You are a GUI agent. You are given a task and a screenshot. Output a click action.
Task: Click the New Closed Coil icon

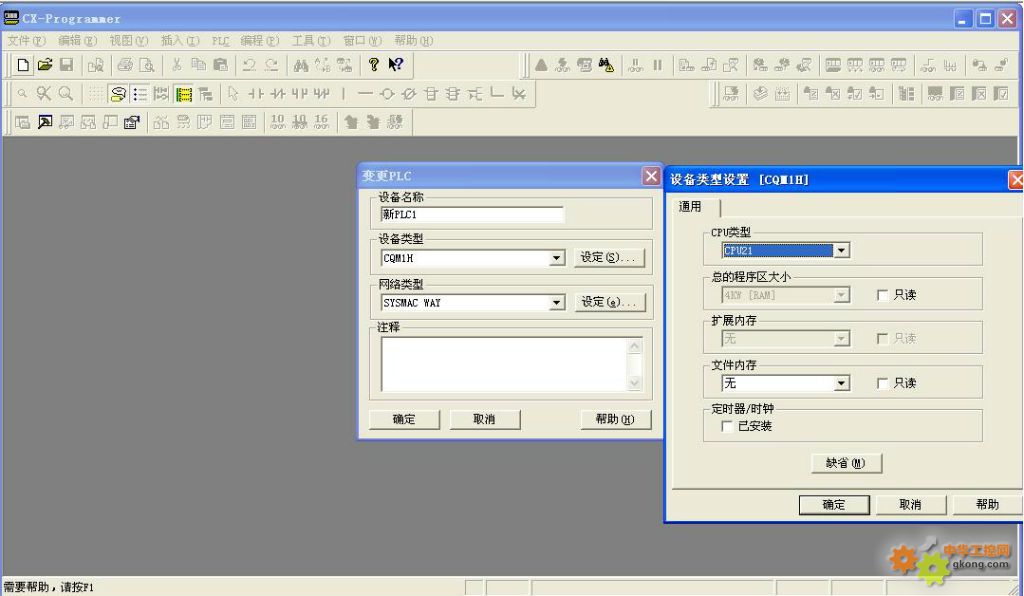click(409, 94)
